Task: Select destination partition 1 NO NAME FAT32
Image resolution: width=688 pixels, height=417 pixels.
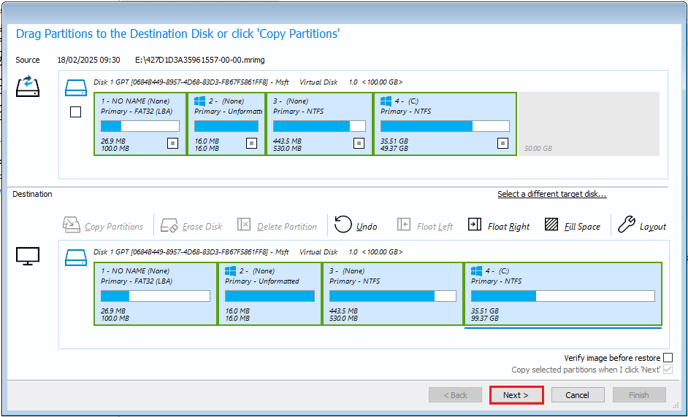Action: coord(156,294)
